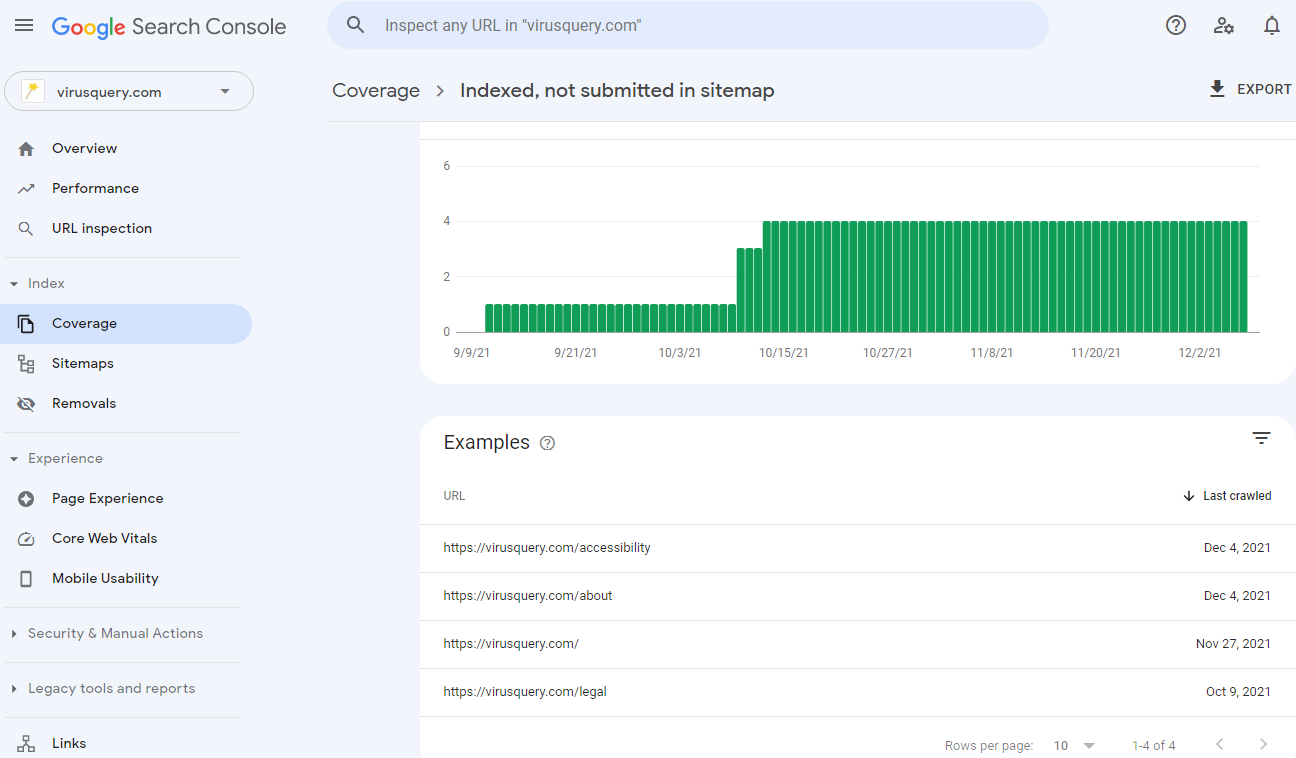This screenshot has width=1296, height=758.
Task: Click the URL column header
Action: pos(454,496)
